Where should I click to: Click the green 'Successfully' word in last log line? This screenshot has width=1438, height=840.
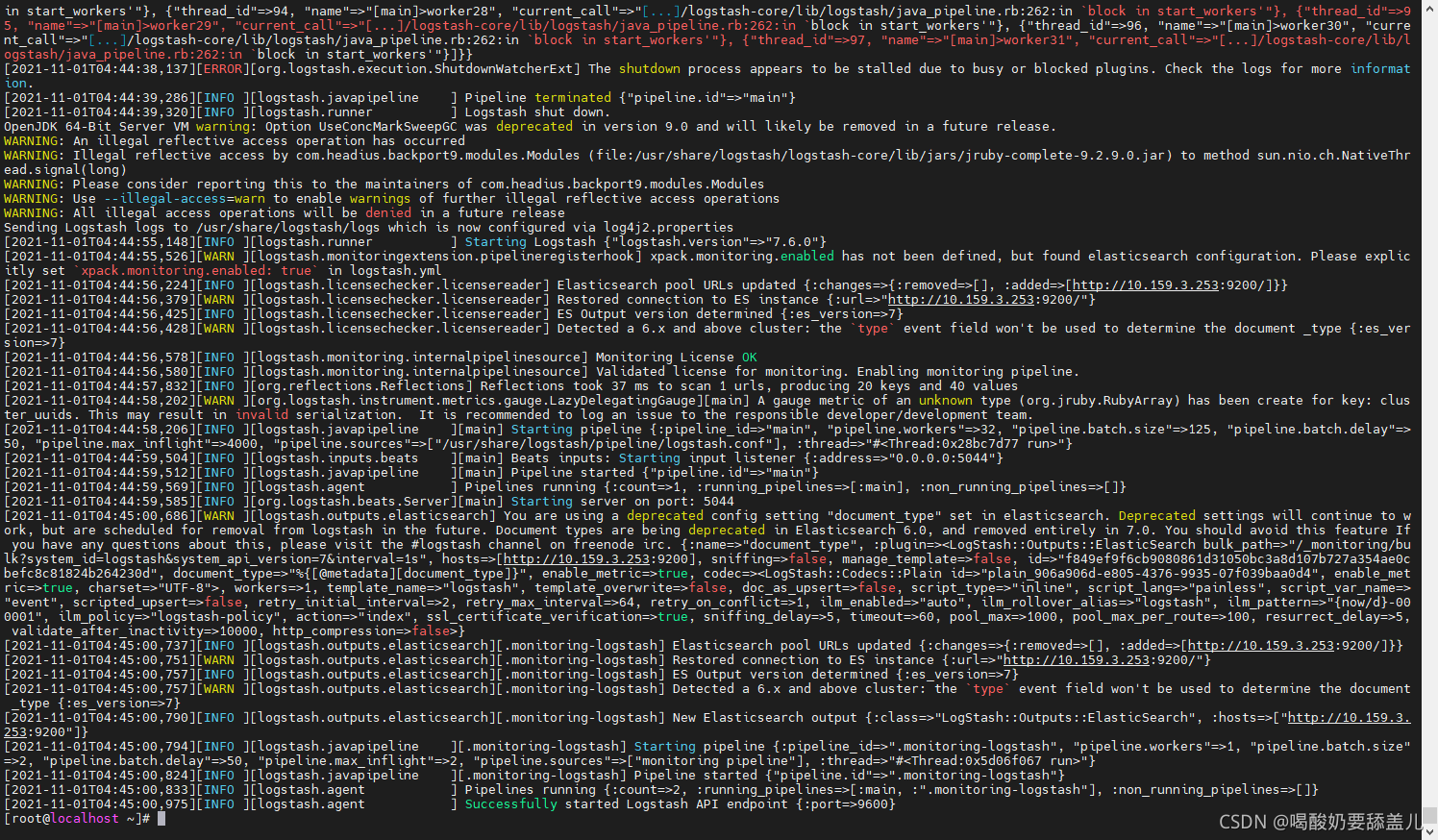click(x=511, y=804)
